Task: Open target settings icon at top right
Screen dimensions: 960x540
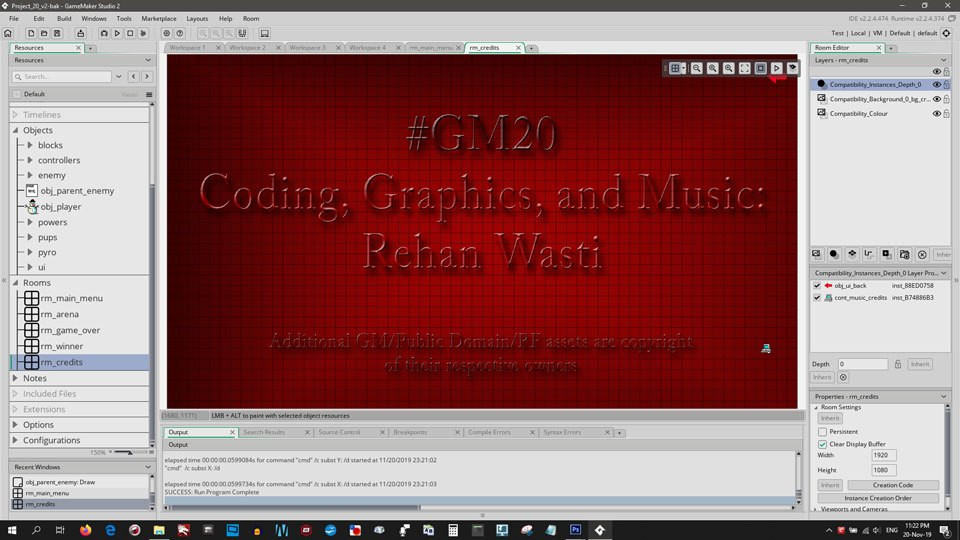Action: (947, 33)
